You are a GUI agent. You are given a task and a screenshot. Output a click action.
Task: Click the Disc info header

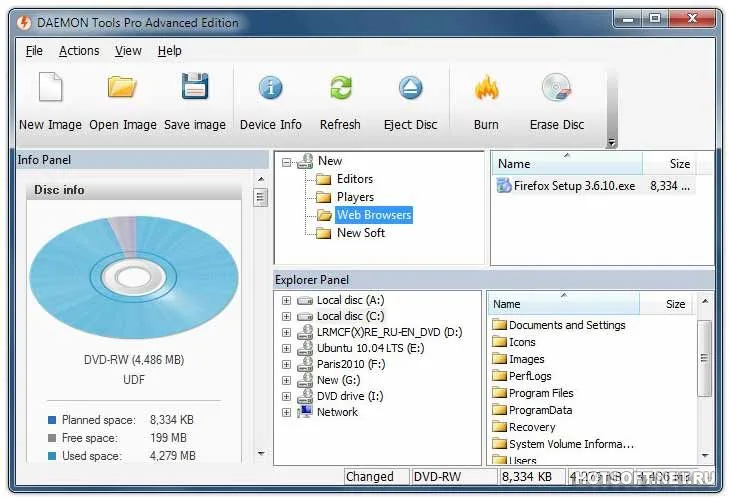coord(134,190)
